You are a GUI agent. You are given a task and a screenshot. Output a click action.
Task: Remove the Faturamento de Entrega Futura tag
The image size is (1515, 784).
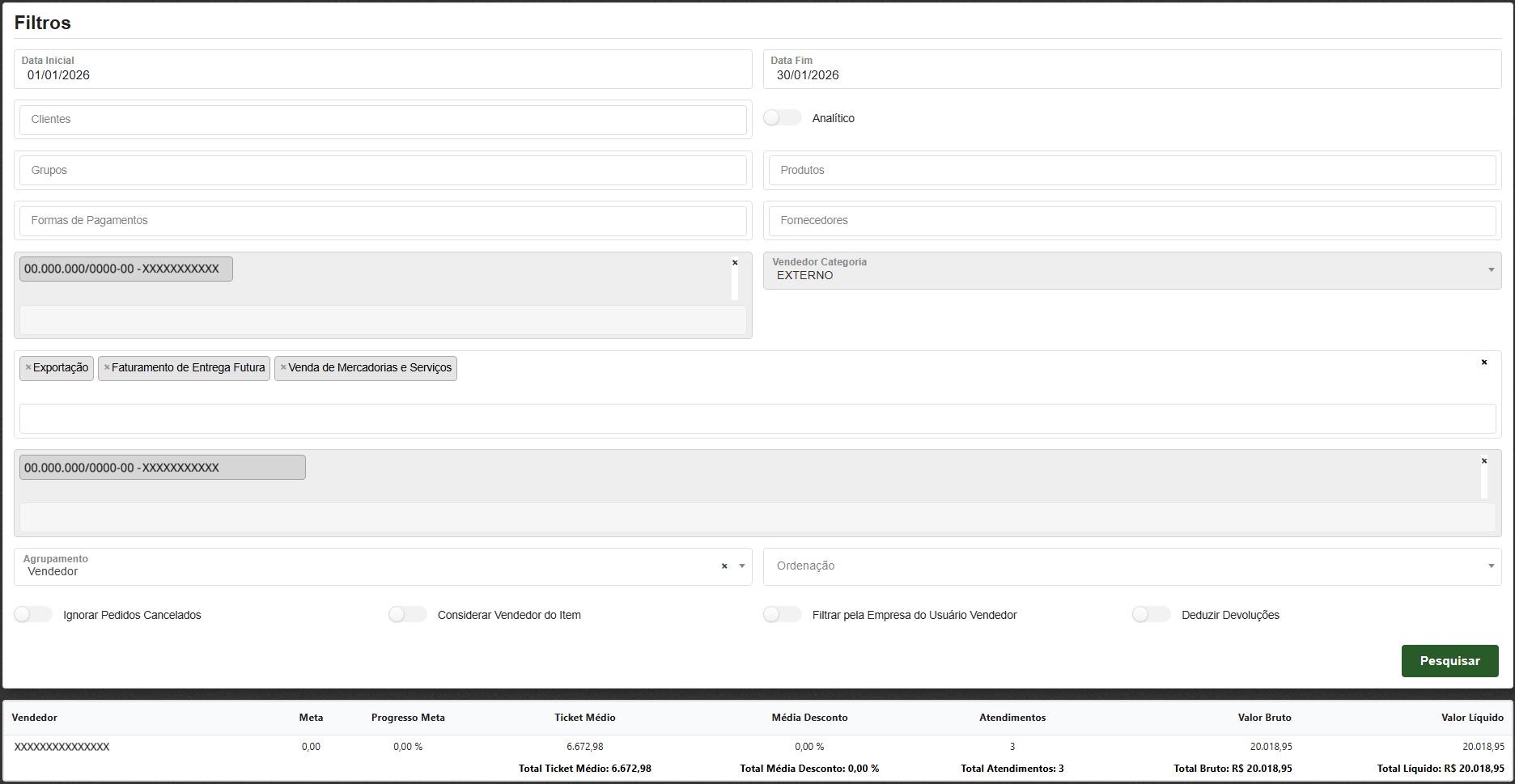(107, 368)
